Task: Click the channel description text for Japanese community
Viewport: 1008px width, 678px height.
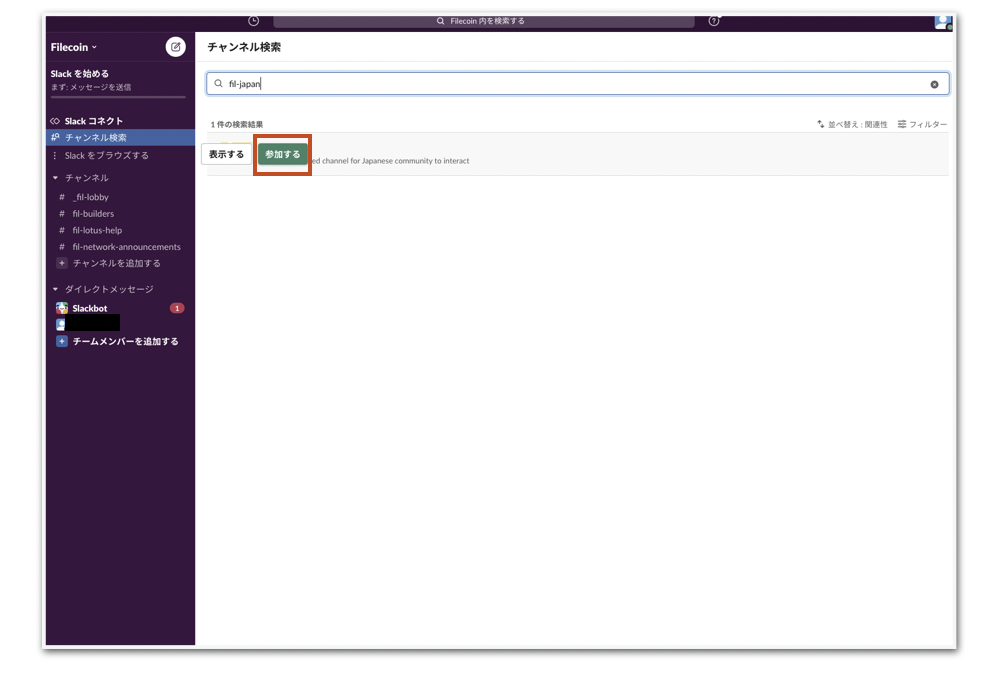Action: [390, 161]
